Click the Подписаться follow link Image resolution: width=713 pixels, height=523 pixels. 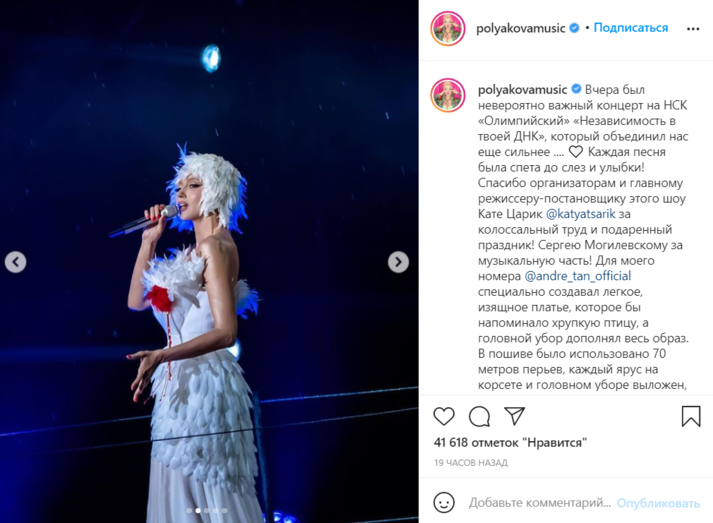coord(631,28)
